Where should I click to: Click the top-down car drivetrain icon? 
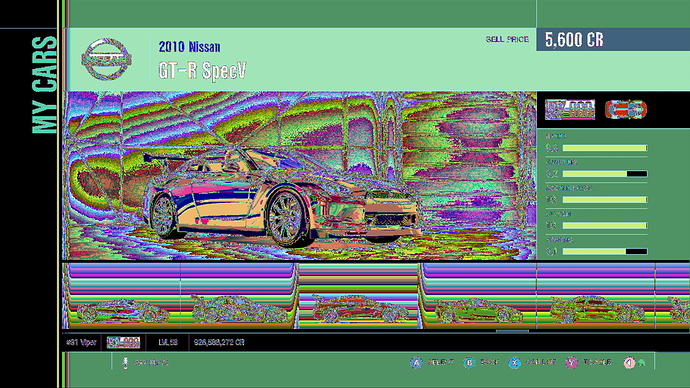pos(626,110)
